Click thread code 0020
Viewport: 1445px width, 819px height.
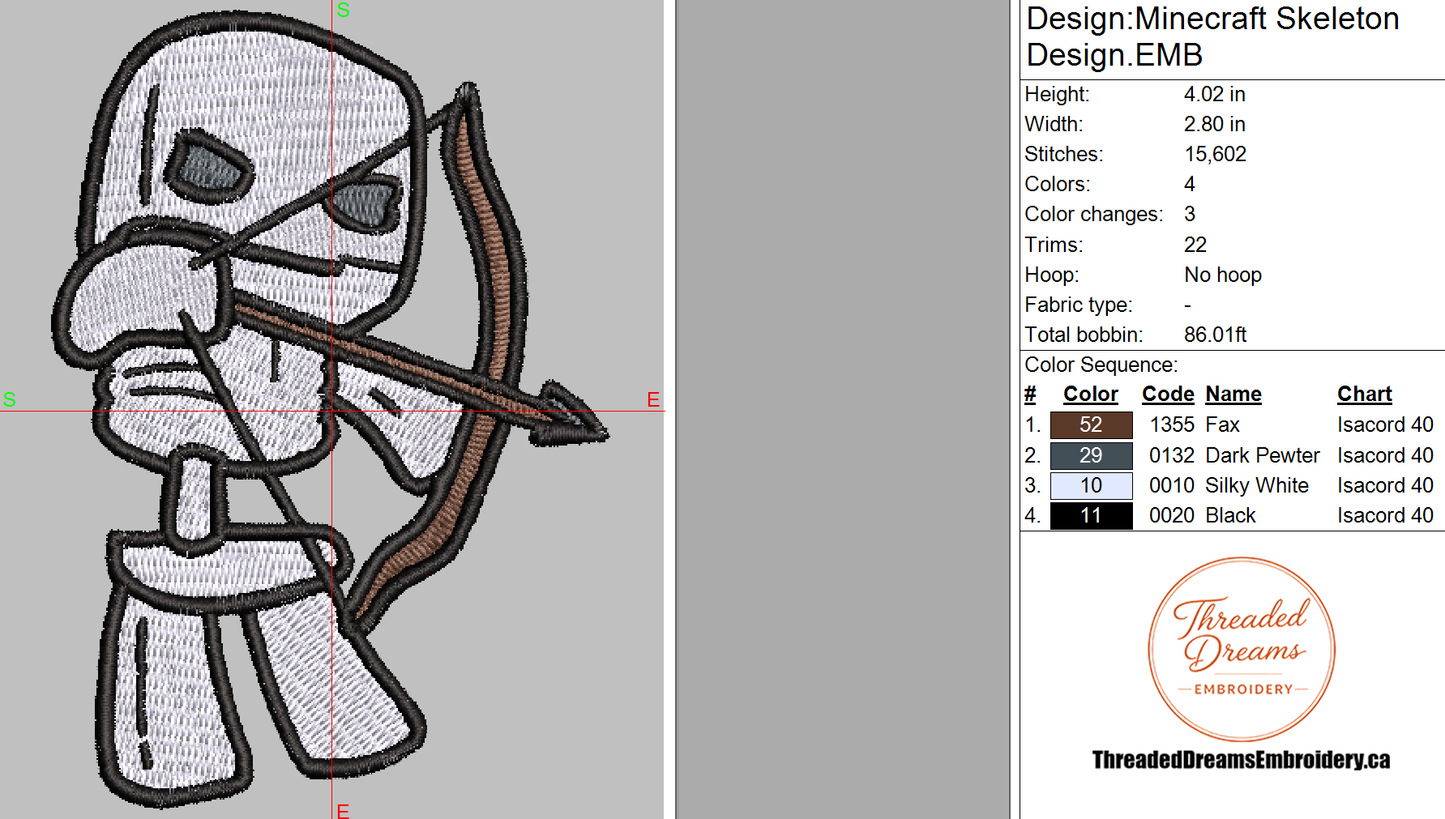(x=1171, y=515)
